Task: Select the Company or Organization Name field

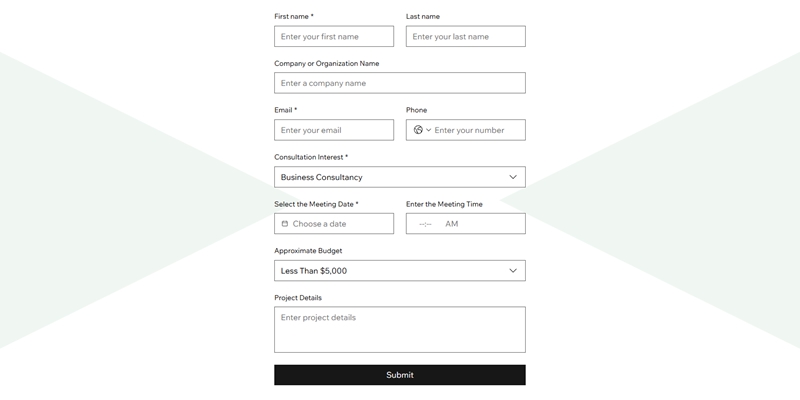Action: point(399,83)
